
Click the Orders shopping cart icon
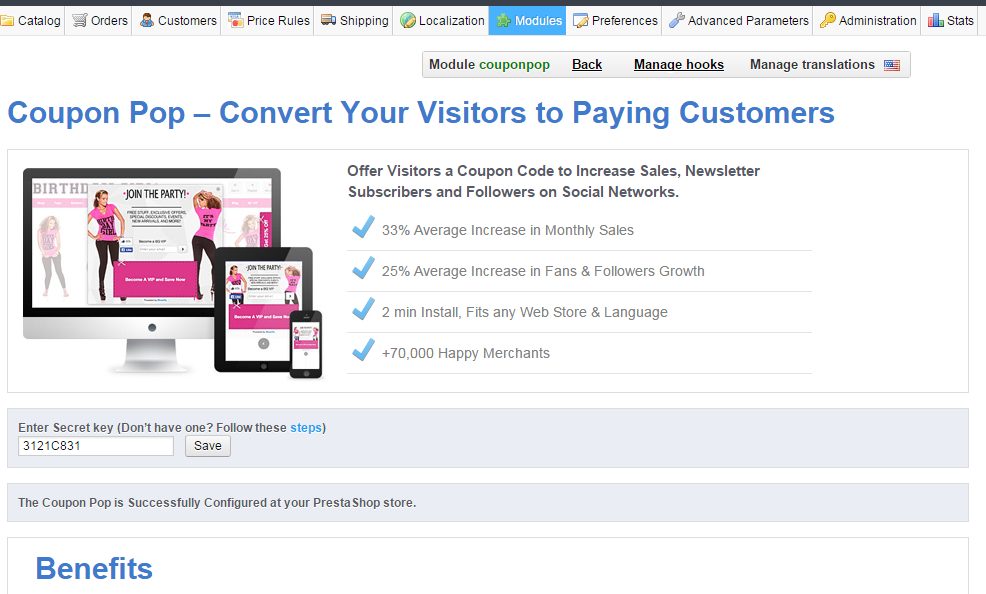pos(80,20)
